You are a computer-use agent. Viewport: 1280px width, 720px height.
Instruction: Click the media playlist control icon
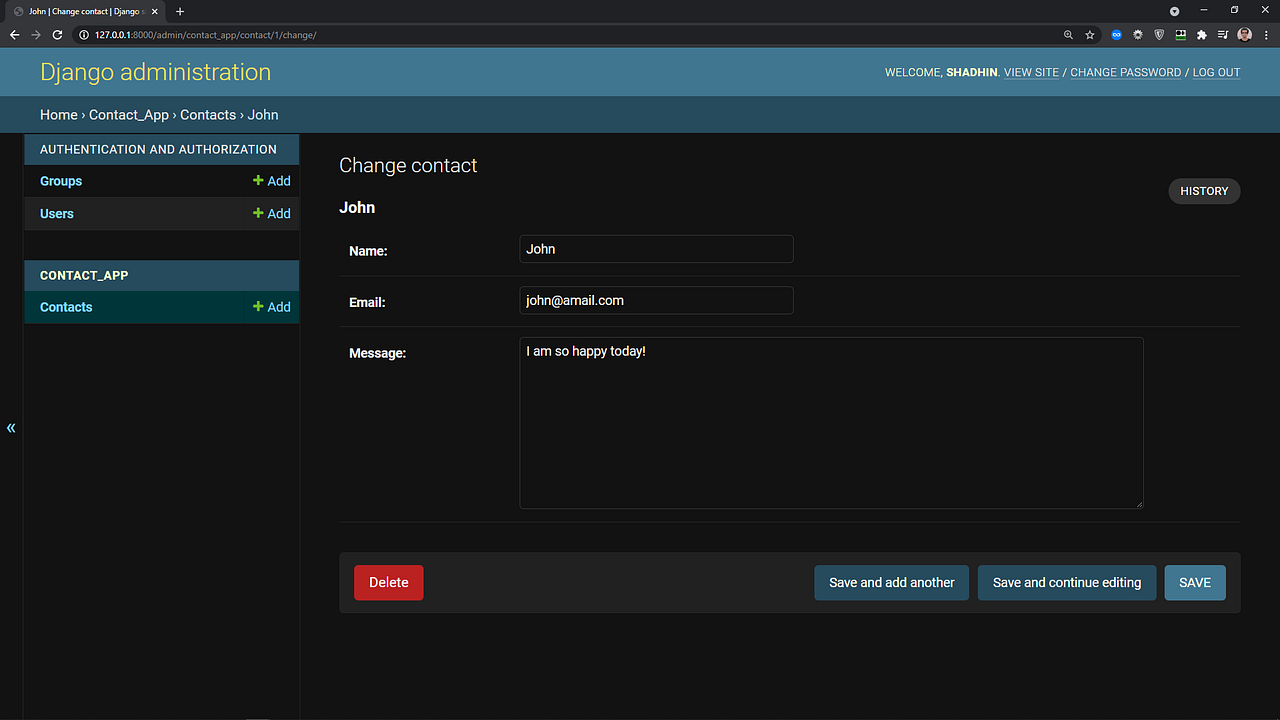point(1222,34)
